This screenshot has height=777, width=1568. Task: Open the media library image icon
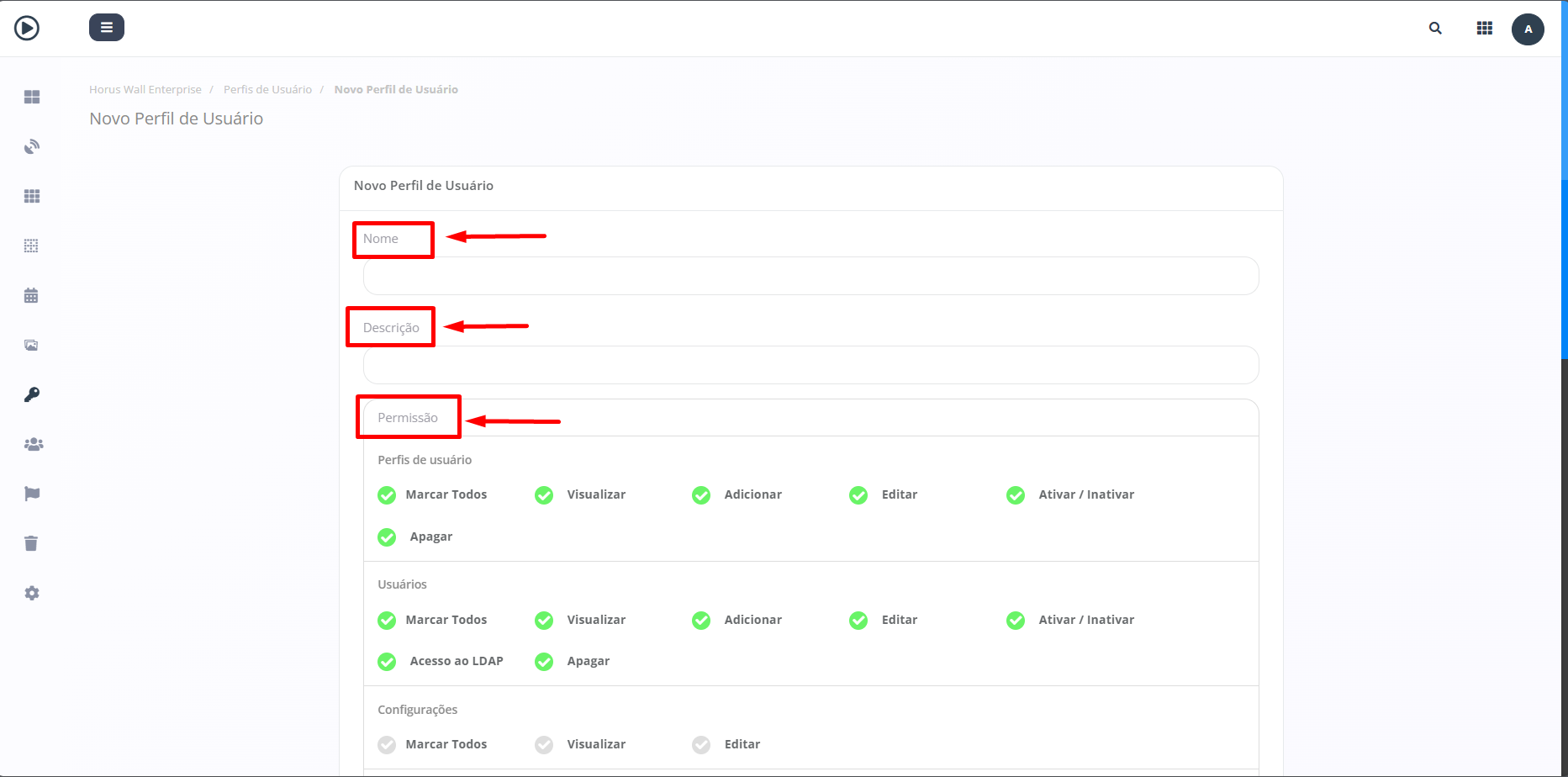(31, 345)
